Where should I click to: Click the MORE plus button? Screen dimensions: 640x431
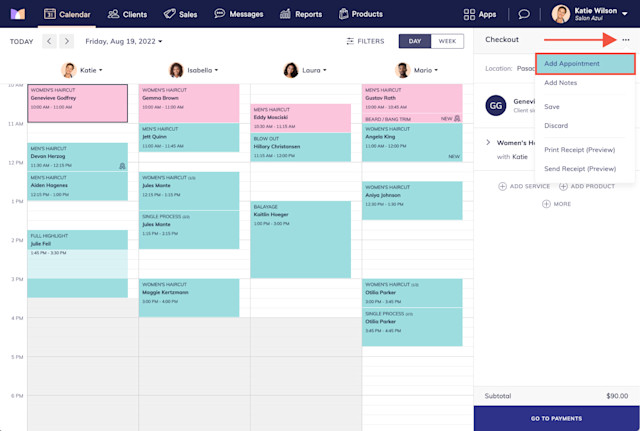point(556,204)
